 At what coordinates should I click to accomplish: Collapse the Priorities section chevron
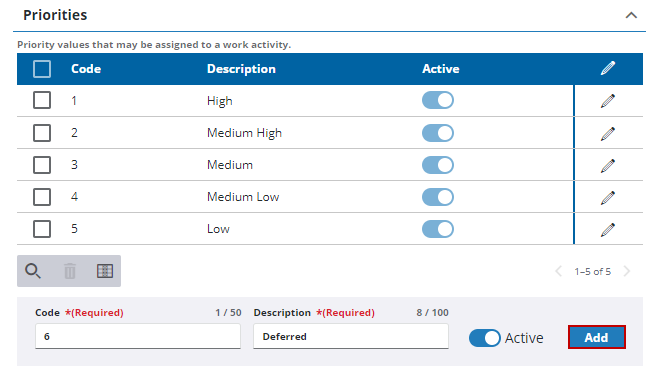(x=631, y=16)
